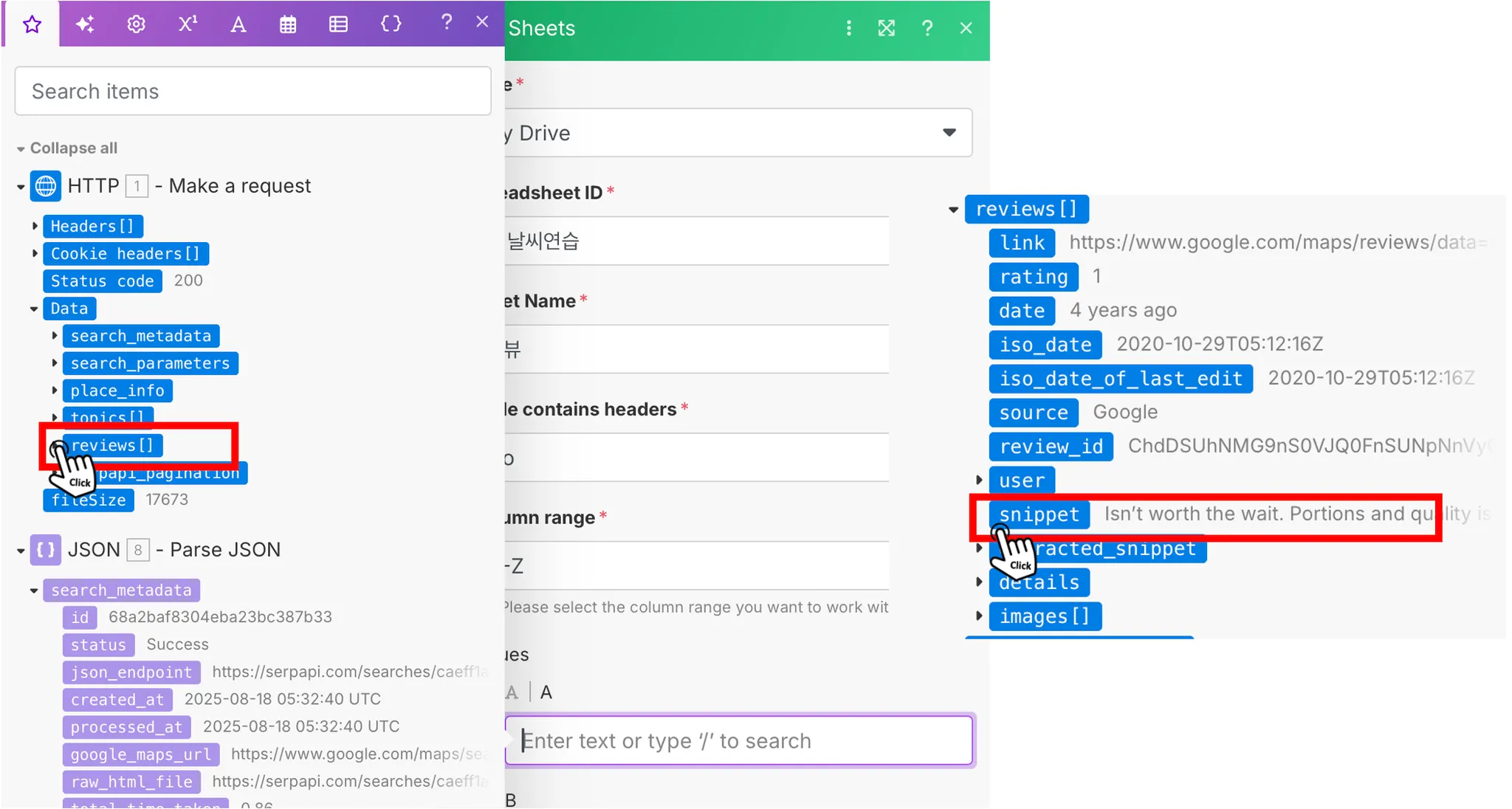Screen dimensions: 1512x809
Task: Open the date functions calendar tab
Action: point(288,24)
